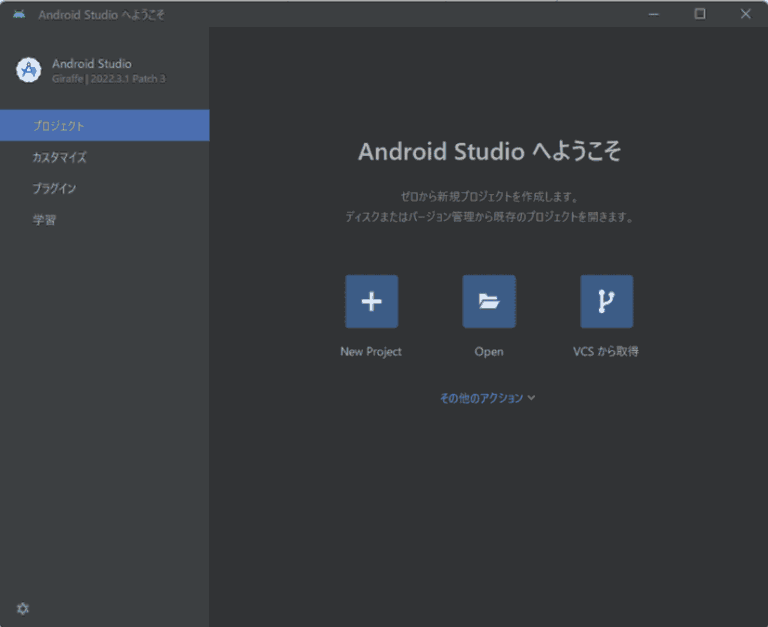Screen dimensions: 768x627
Task: Maximize the Android Studio welcome window
Action: click(x=700, y=14)
